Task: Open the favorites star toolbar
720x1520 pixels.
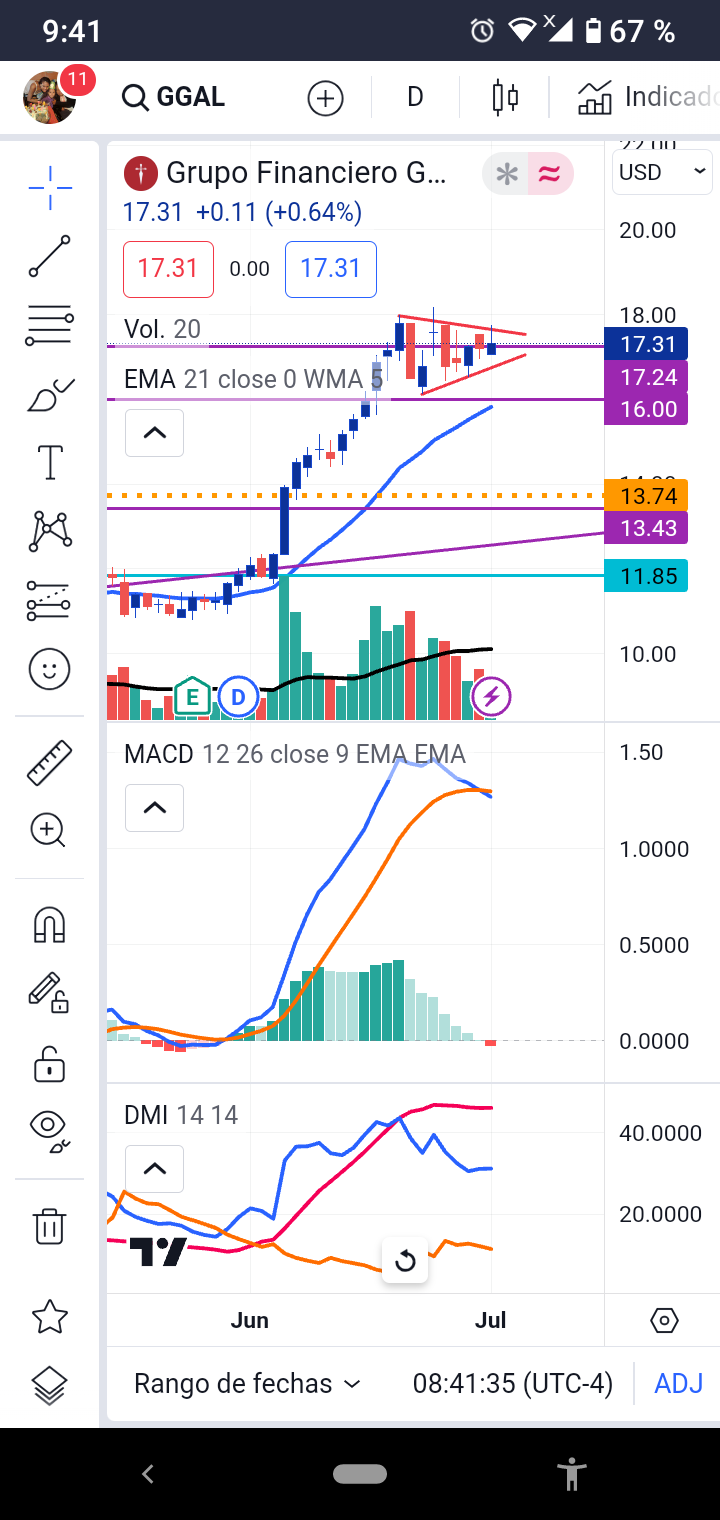Action: click(49, 1317)
